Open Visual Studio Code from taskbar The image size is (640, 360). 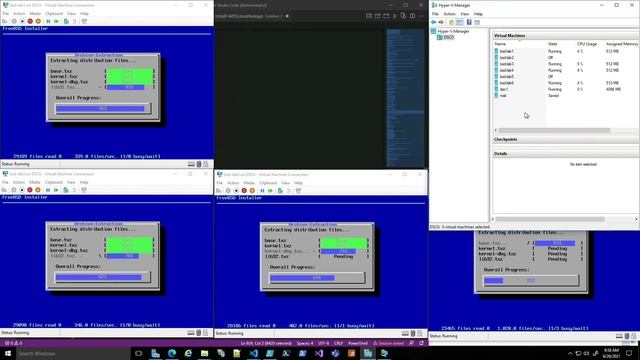pos(253,353)
